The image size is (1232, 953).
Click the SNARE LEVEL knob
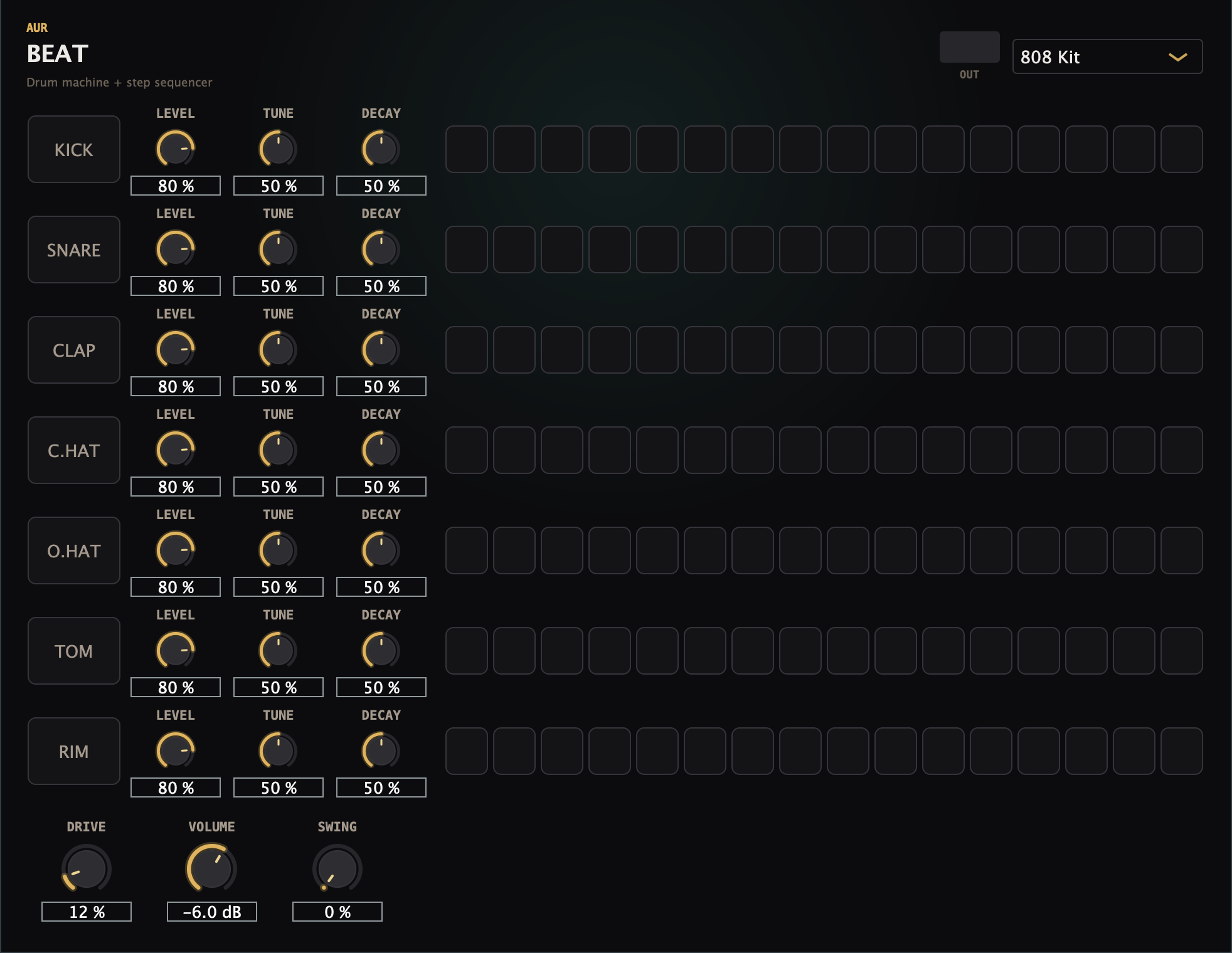(x=176, y=249)
